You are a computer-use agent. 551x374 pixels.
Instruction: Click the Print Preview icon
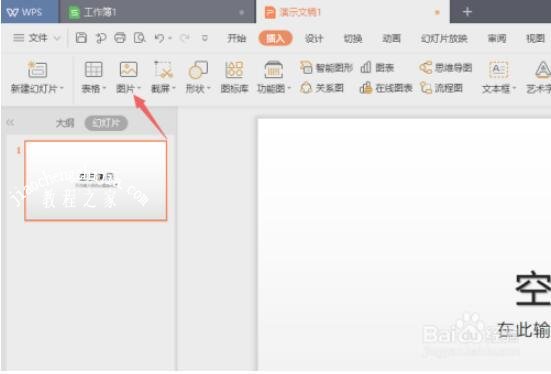point(140,38)
